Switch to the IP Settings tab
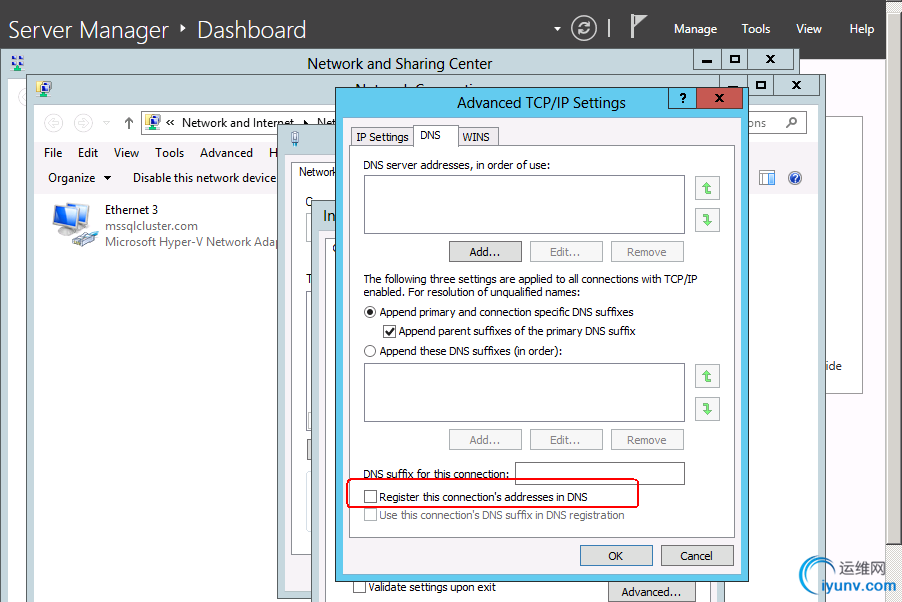Screen dimensions: 902x602 point(382,137)
